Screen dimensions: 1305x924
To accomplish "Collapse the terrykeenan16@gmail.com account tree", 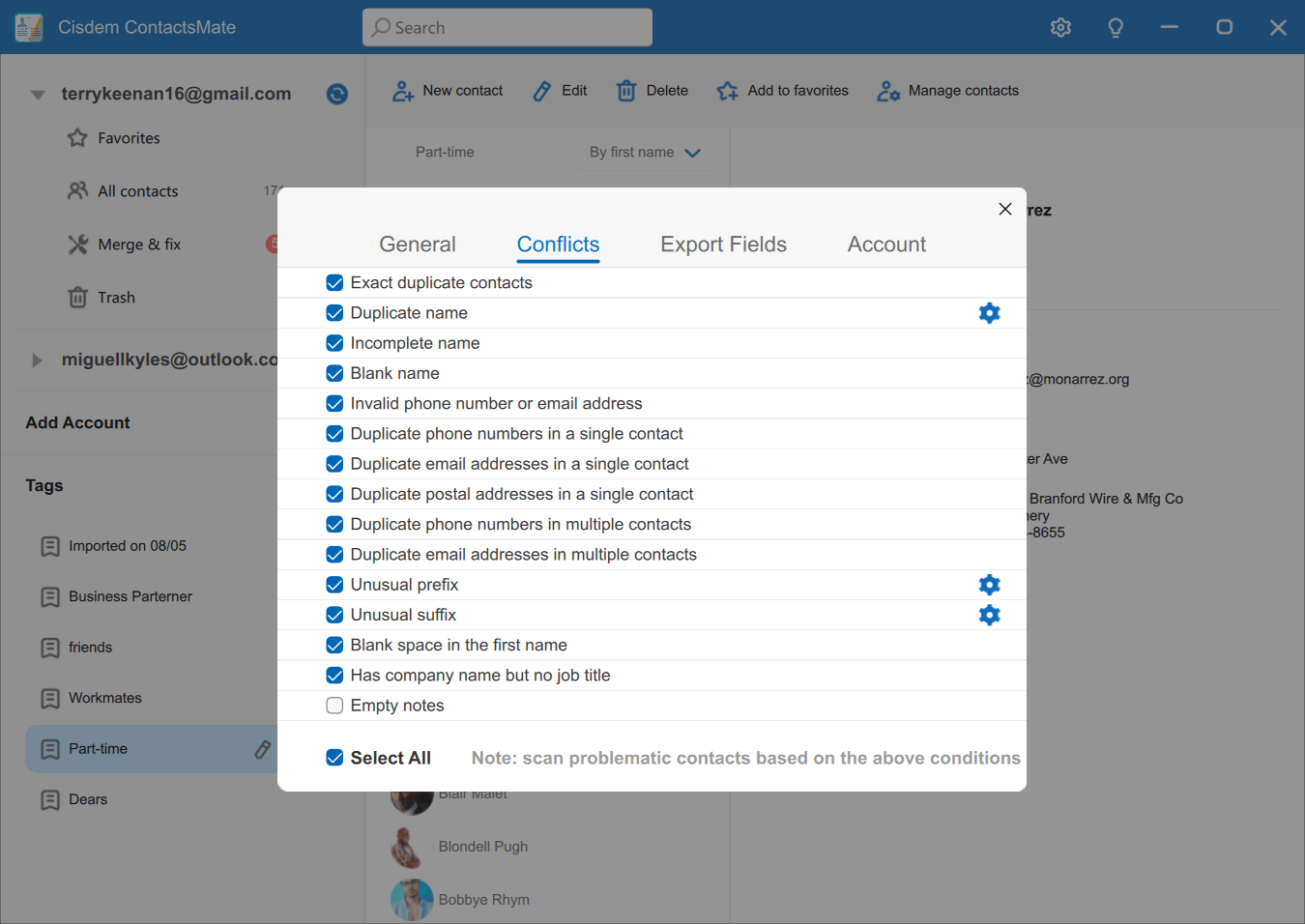I will point(38,95).
